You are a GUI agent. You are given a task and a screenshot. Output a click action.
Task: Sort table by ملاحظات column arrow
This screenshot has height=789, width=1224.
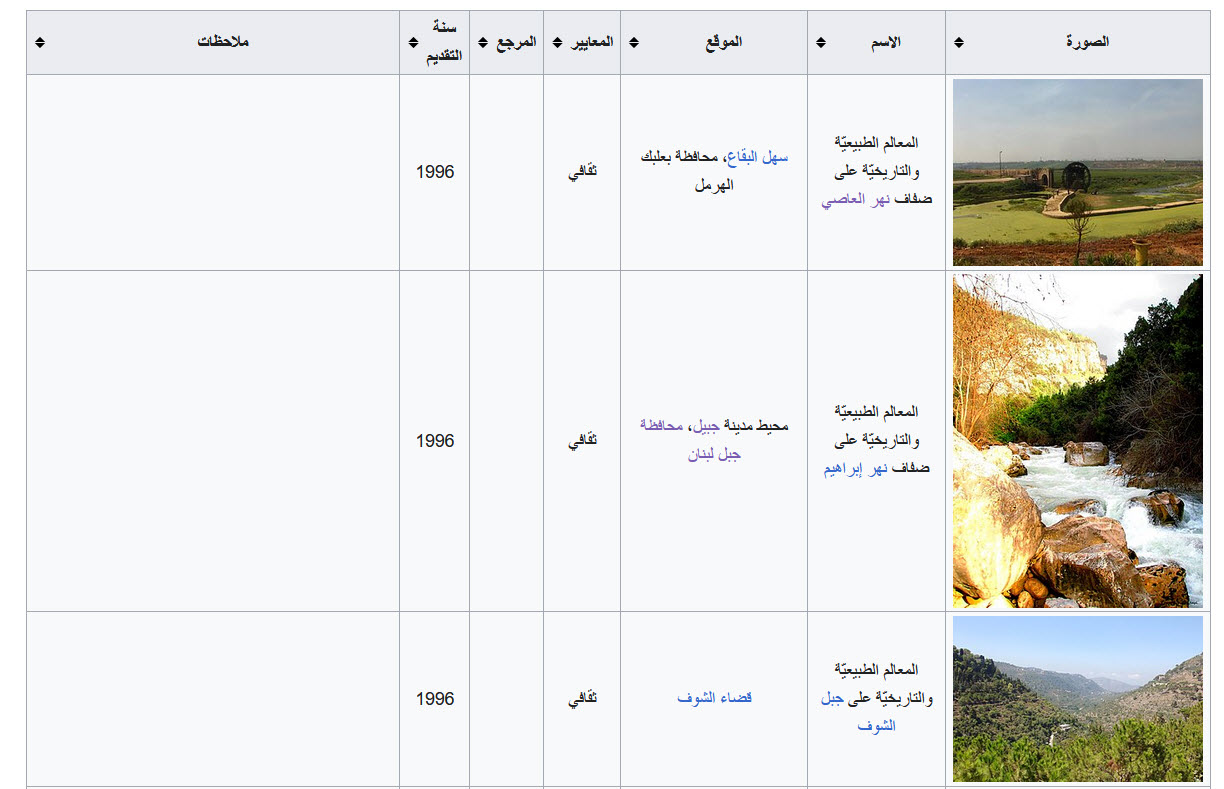[x=39, y=42]
